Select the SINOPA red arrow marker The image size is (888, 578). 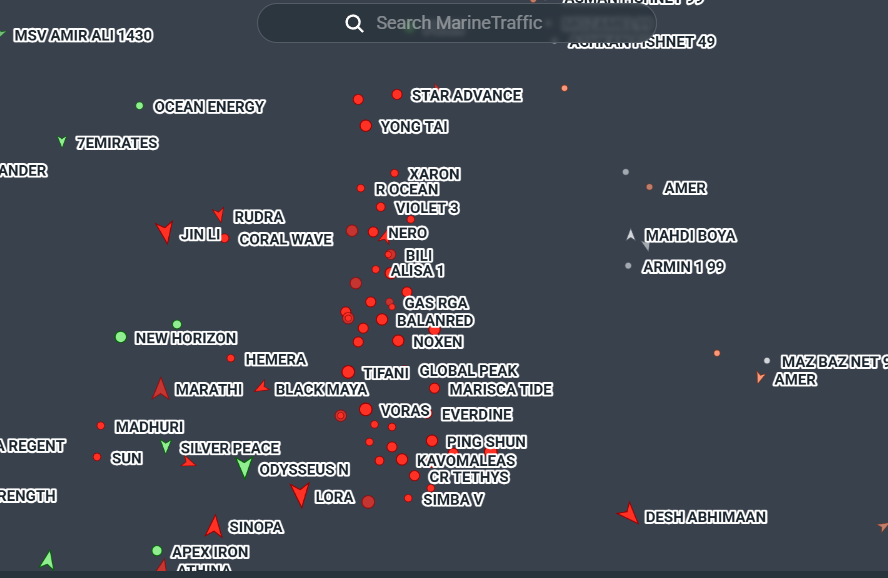coord(214,526)
